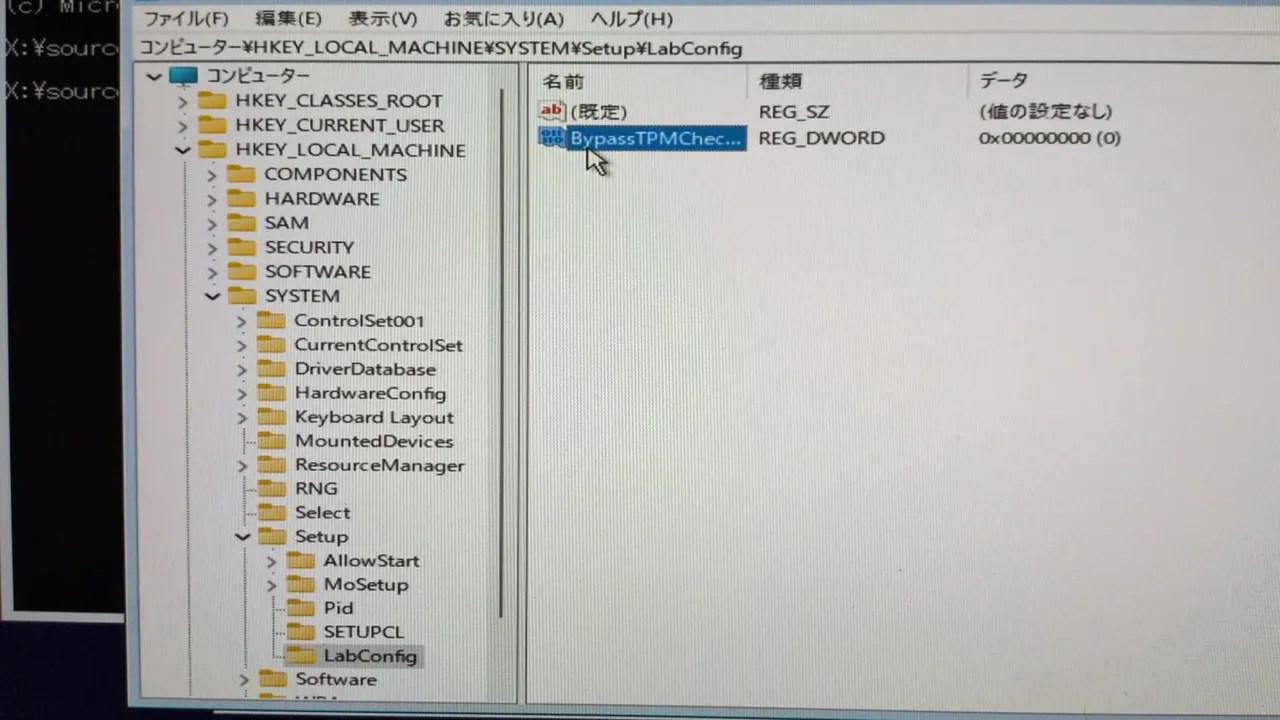Select the AllowStart key label
1280x720 pixels.
tap(371, 561)
